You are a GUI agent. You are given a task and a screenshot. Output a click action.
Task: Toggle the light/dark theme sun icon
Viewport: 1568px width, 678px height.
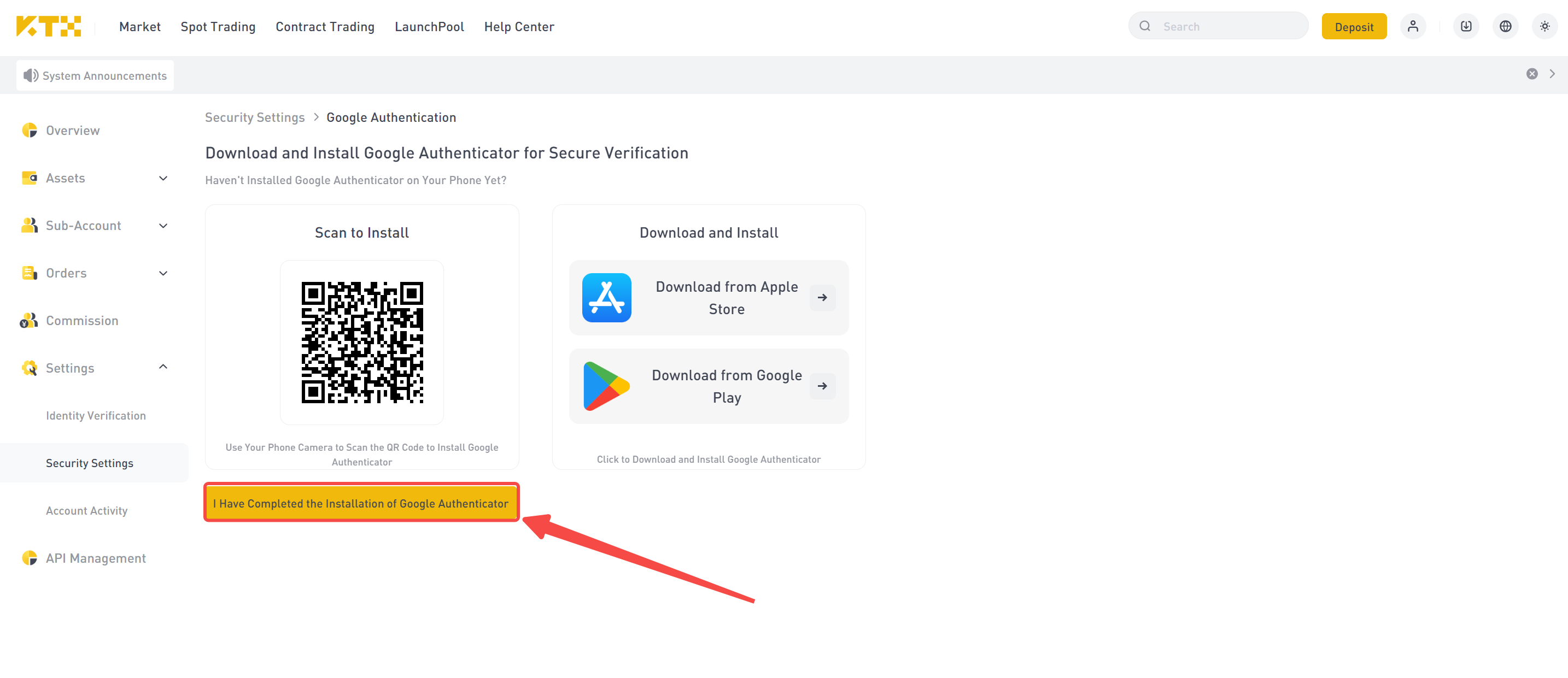click(x=1544, y=26)
